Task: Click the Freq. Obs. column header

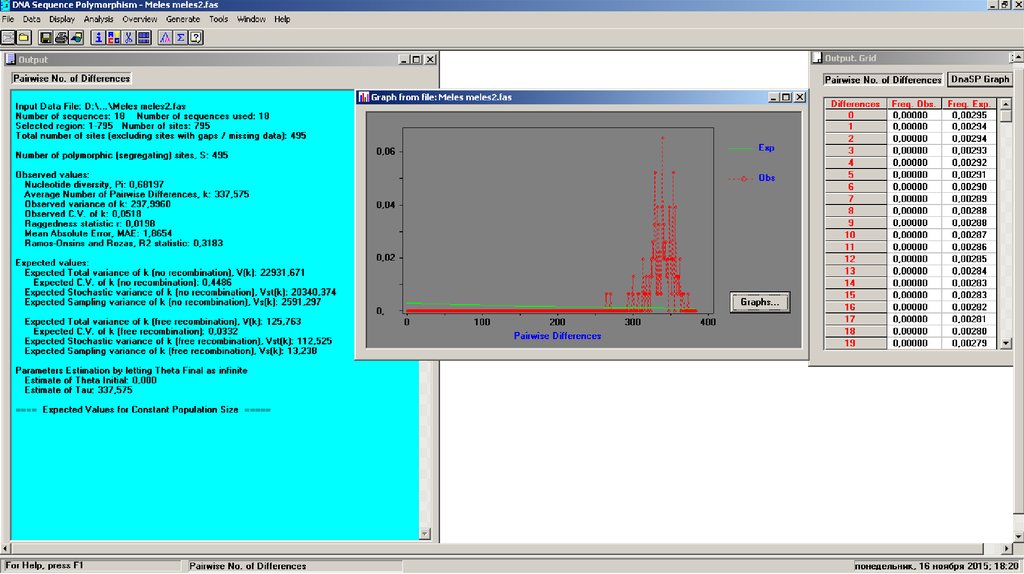Action: click(912, 103)
